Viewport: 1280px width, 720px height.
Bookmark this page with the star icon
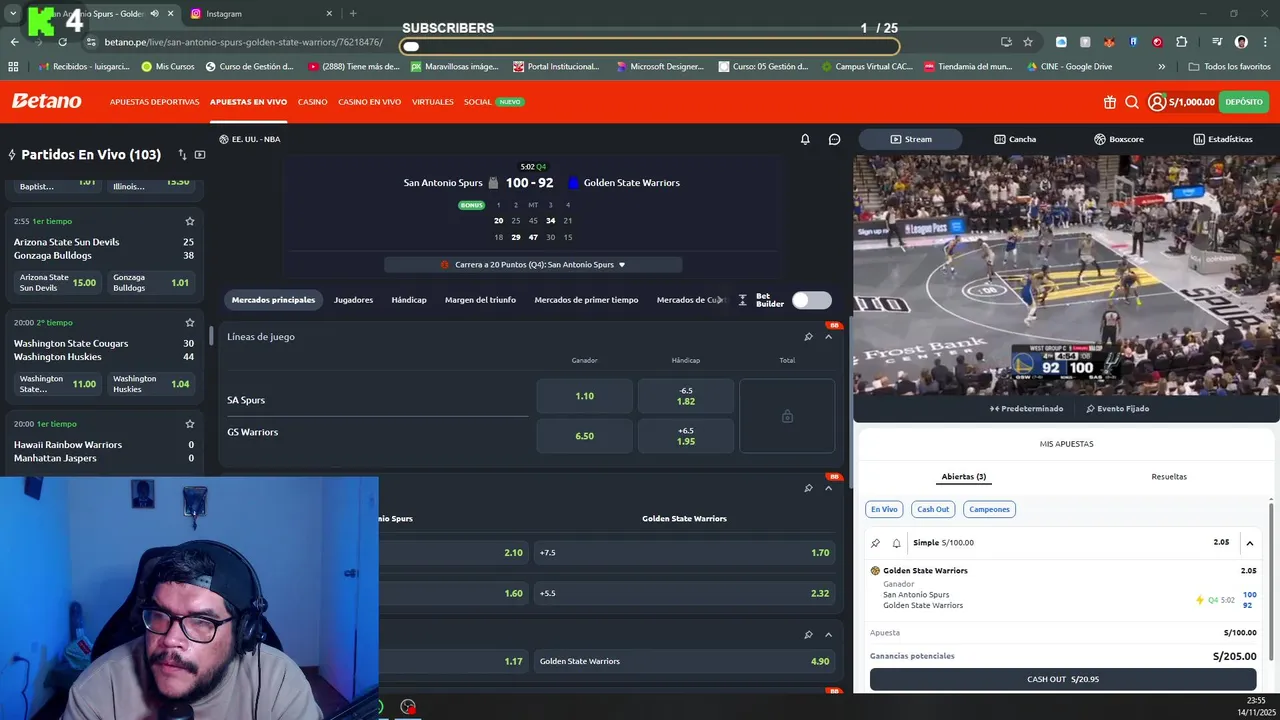pyautogui.click(x=1027, y=42)
